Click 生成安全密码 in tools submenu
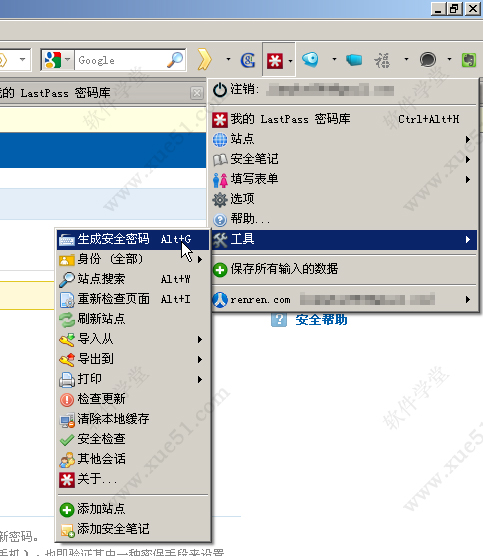The height and width of the screenshot is (556, 483). [133, 239]
